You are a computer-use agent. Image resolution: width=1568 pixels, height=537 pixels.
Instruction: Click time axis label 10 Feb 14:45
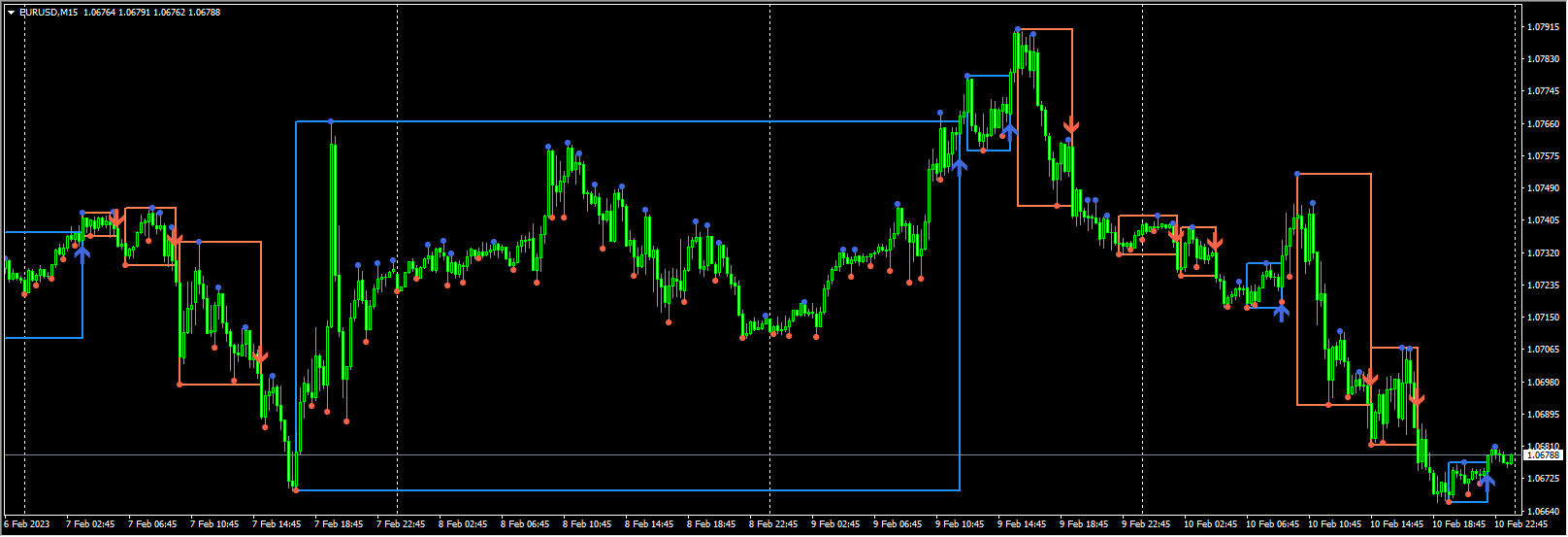coord(1396,524)
